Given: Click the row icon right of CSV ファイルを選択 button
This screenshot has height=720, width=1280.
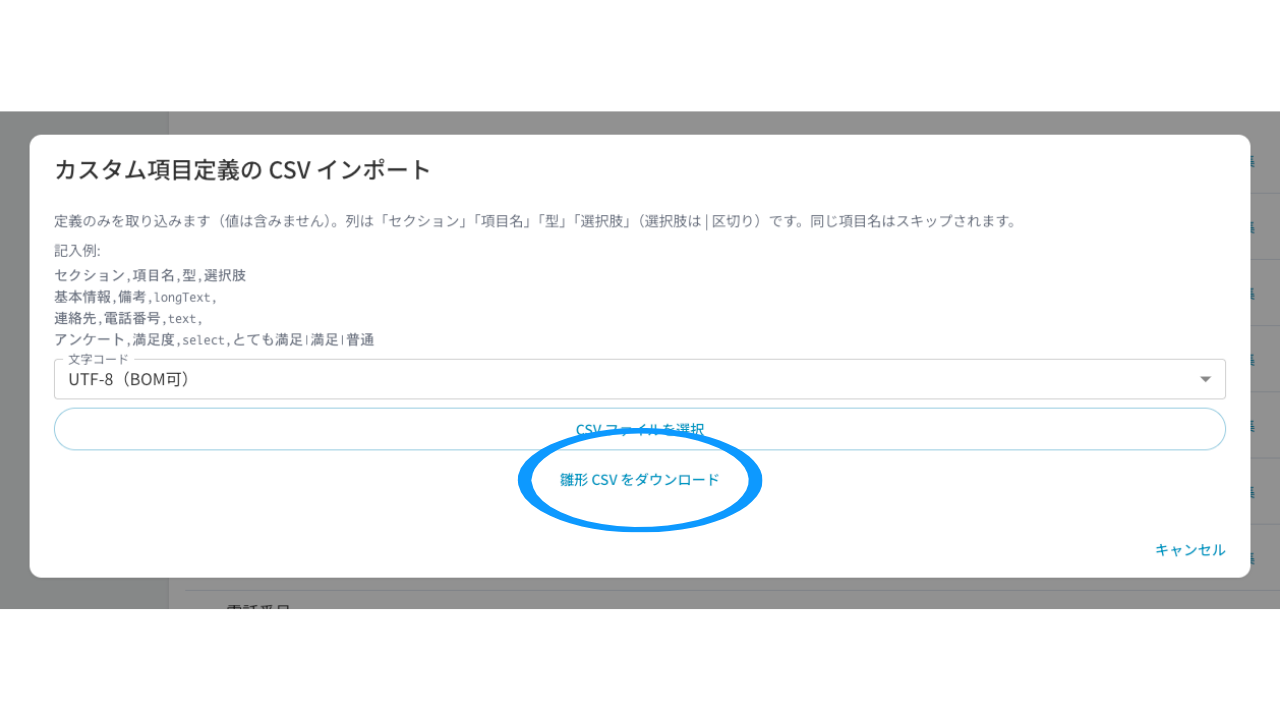Looking at the screenshot, I should pyautogui.click(x=1251, y=426).
